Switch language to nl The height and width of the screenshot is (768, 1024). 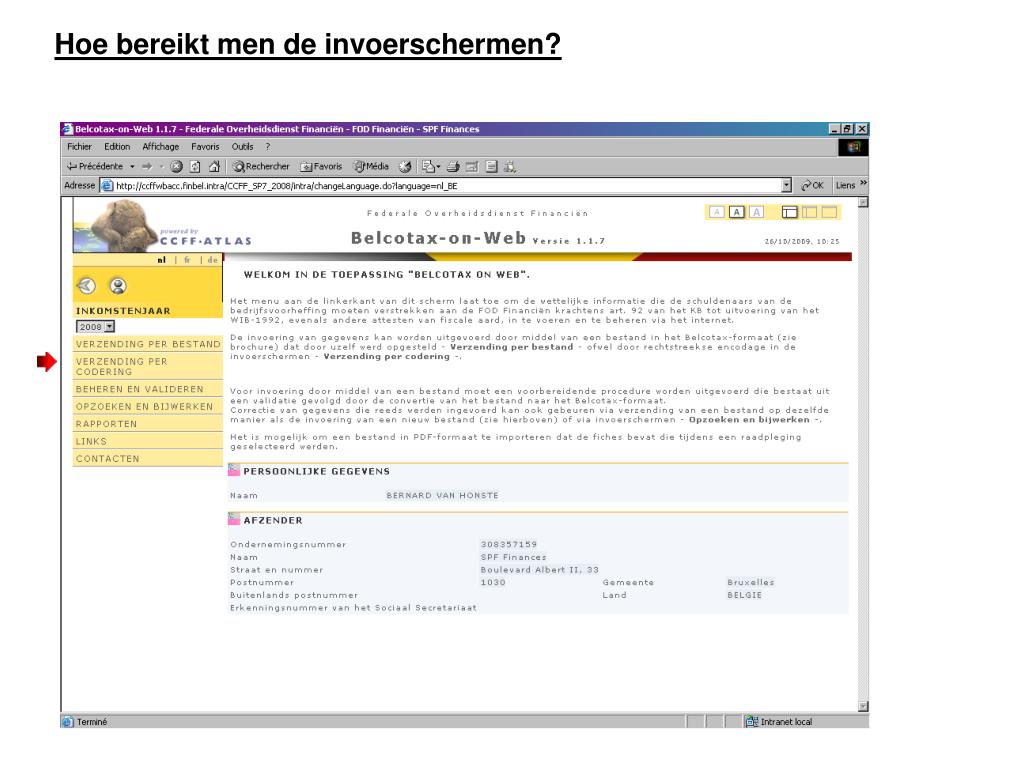[161, 260]
